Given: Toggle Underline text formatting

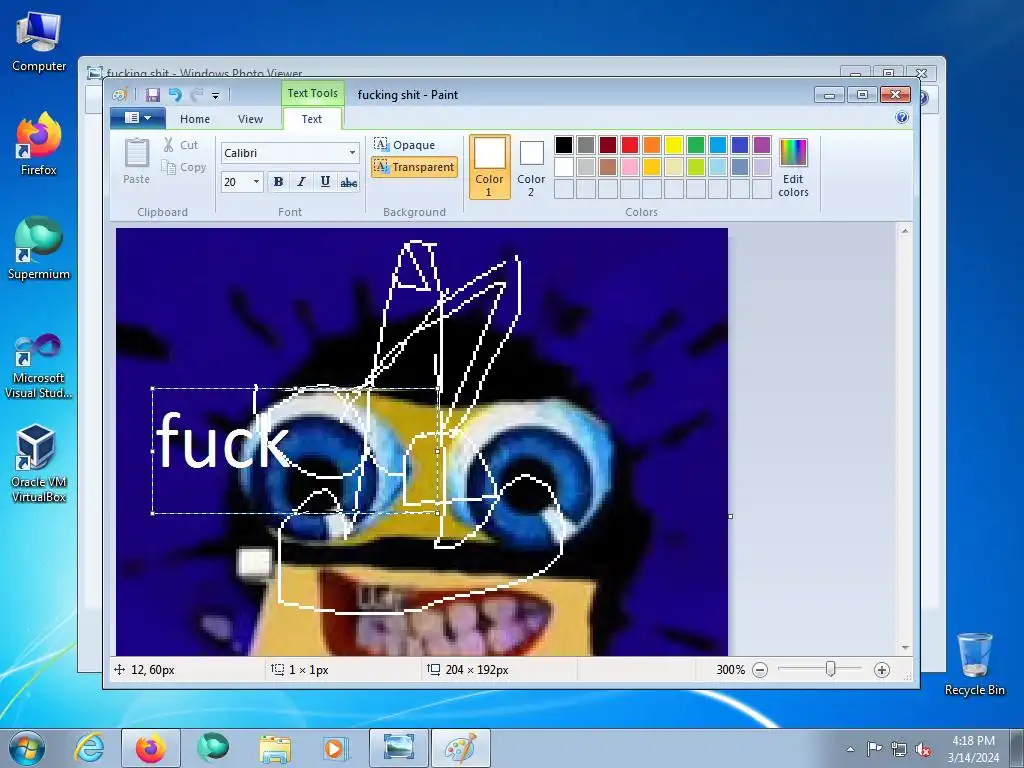Looking at the screenshot, I should click(325, 182).
